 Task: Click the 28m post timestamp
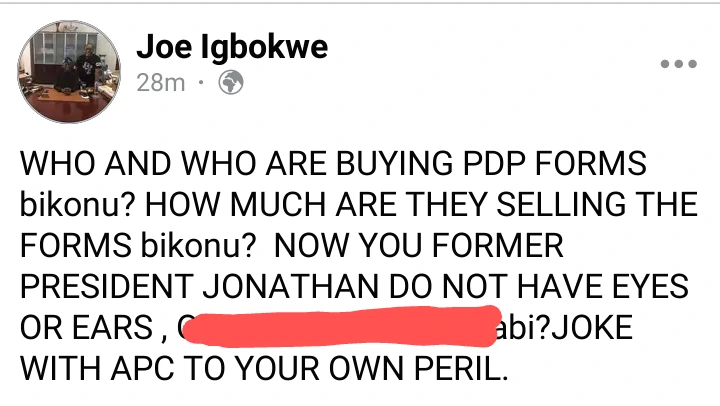tap(159, 84)
